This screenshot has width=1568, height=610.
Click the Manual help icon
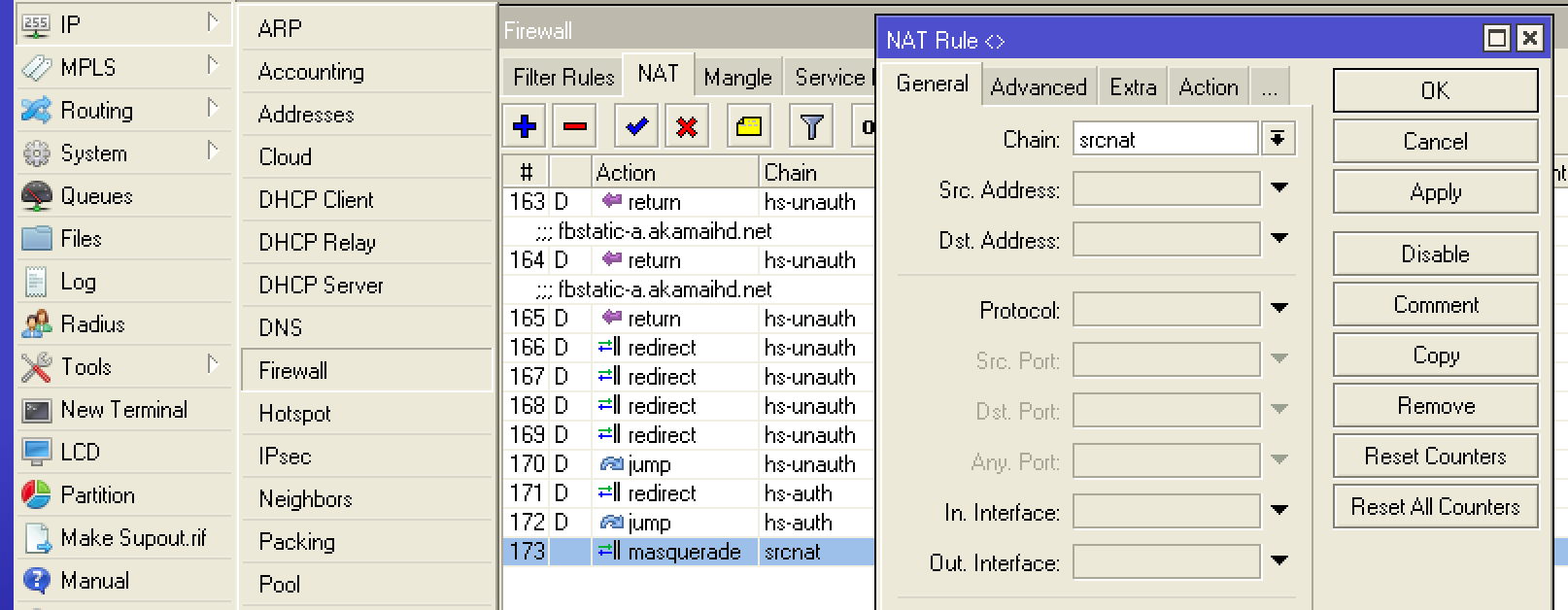[36, 581]
